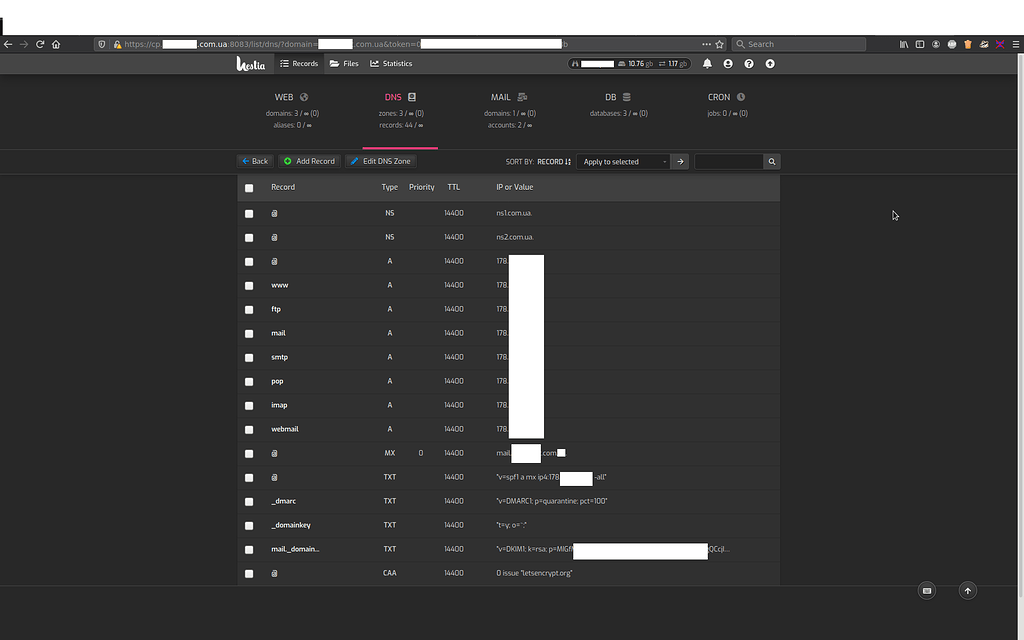
Task: Click the search magnifier button beside the filter box
Action: [772, 161]
